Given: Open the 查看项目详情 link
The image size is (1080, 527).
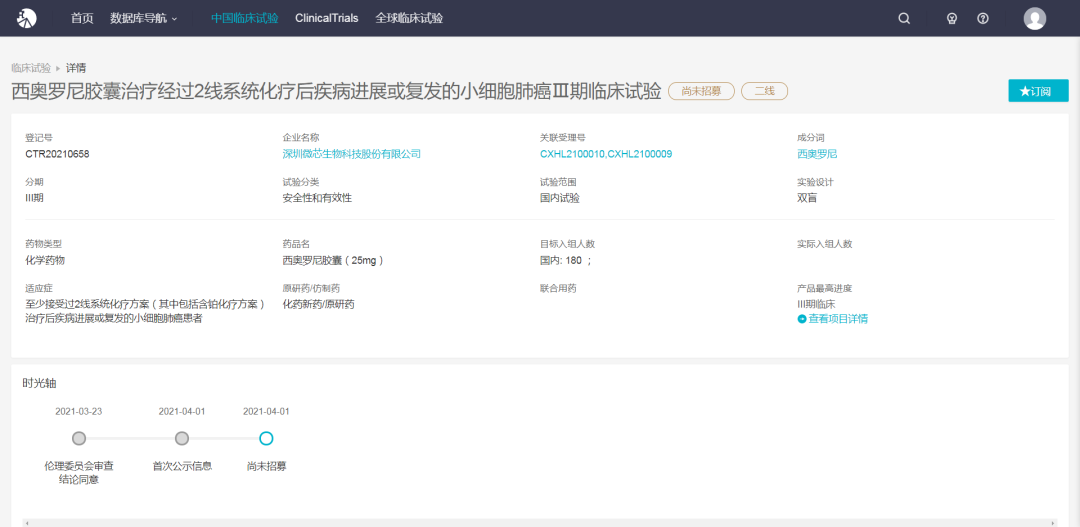Looking at the screenshot, I should coord(838,319).
